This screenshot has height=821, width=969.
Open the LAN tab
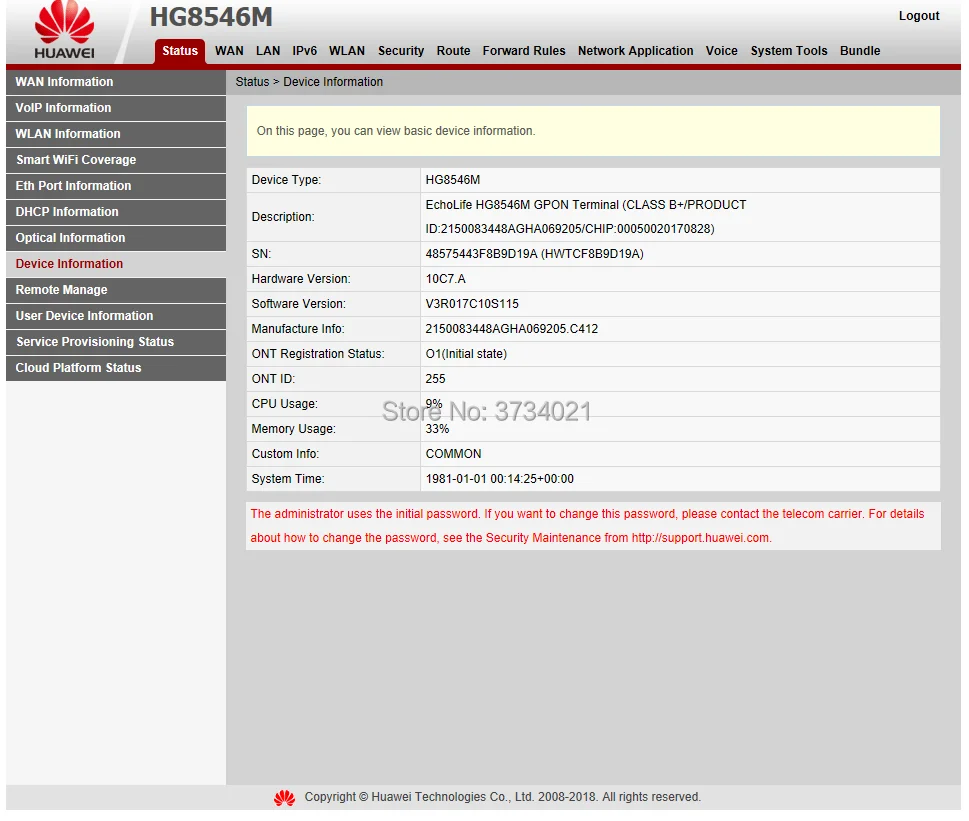[x=268, y=51]
